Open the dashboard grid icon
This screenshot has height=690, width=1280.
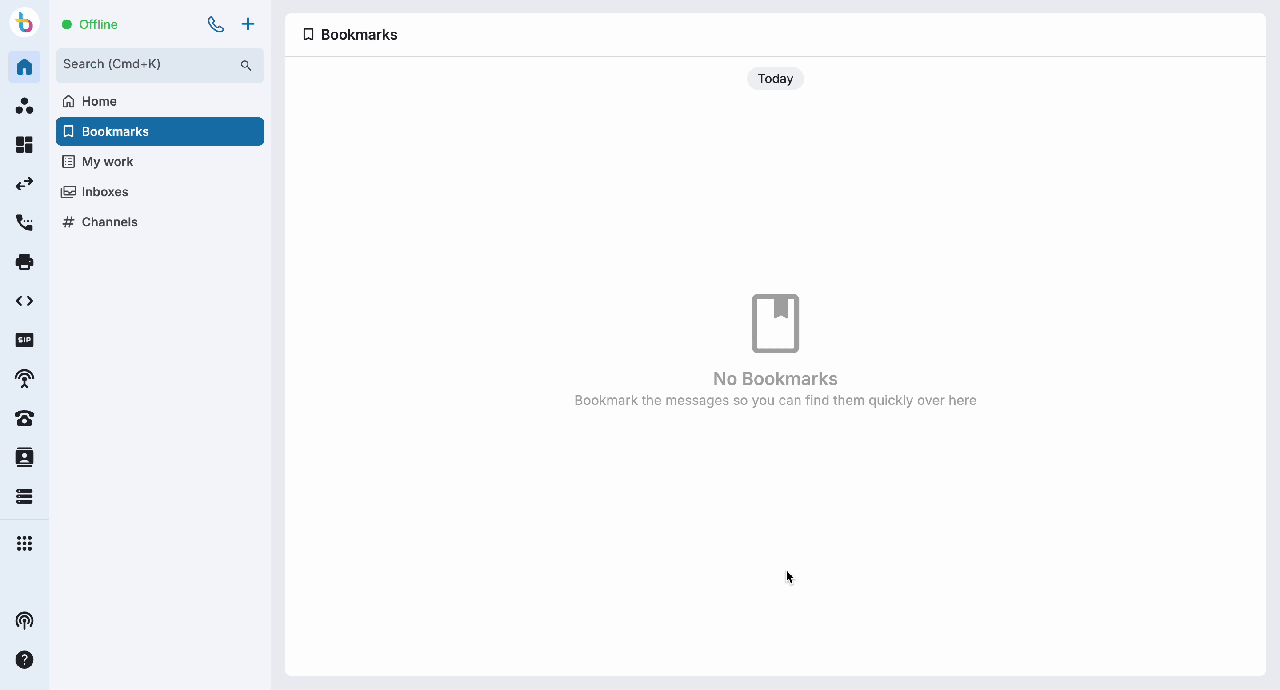pyautogui.click(x=24, y=145)
